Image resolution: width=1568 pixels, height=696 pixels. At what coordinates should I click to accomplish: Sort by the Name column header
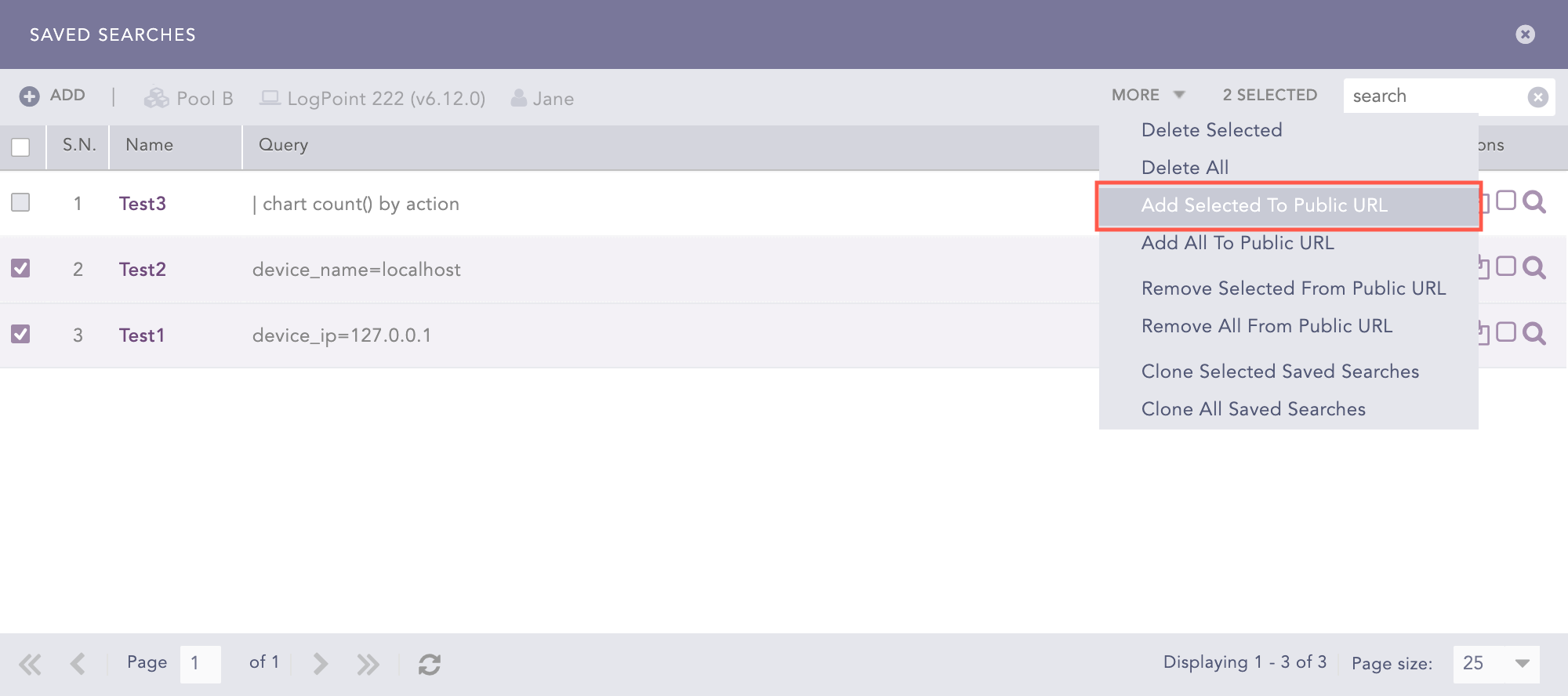click(x=149, y=145)
